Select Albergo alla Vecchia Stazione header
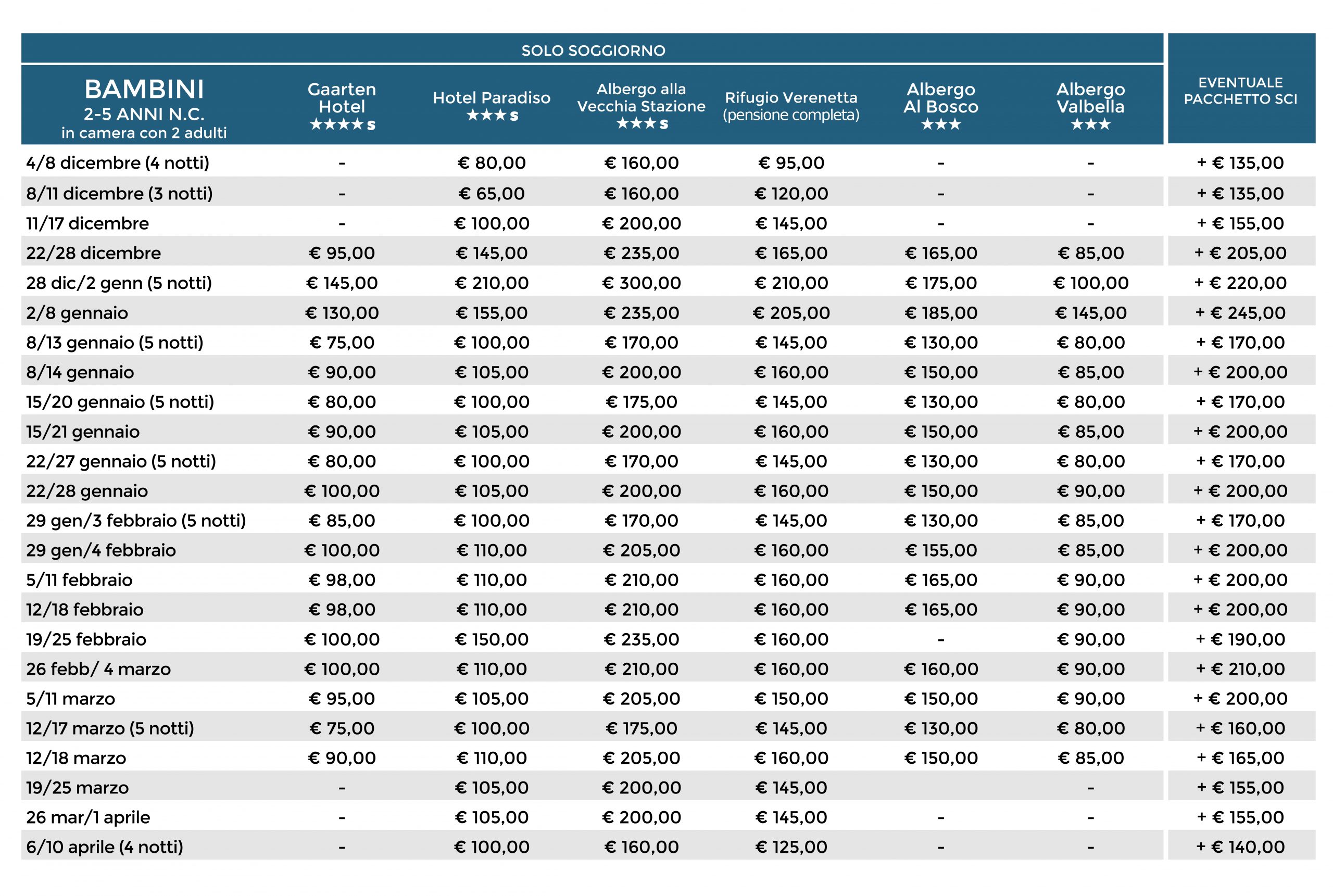1333x896 pixels. 641,106
